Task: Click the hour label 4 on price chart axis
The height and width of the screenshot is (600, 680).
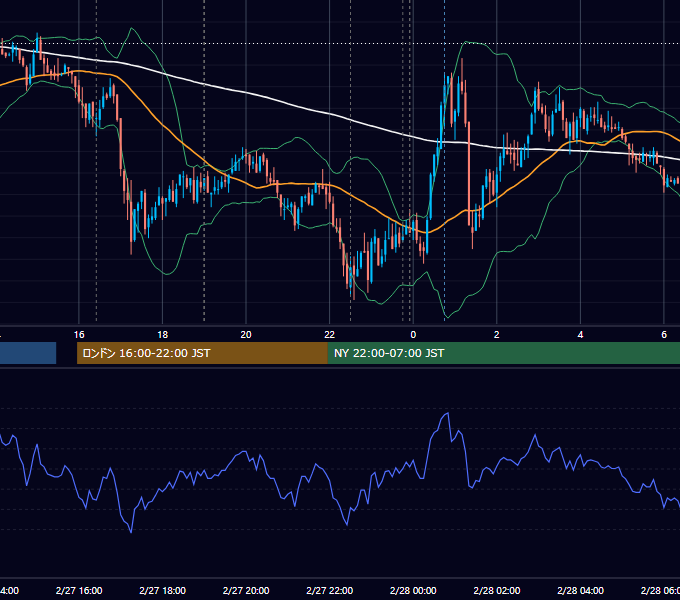Action: [580, 335]
